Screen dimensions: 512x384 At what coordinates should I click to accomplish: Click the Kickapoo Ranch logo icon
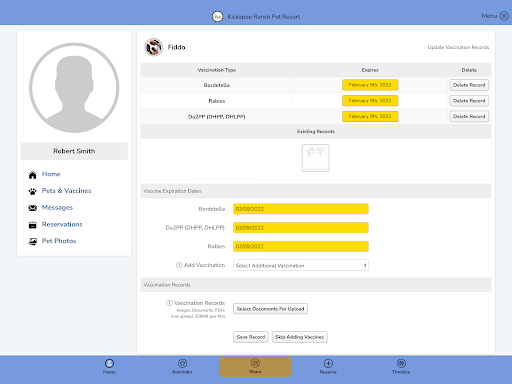pos(217,16)
